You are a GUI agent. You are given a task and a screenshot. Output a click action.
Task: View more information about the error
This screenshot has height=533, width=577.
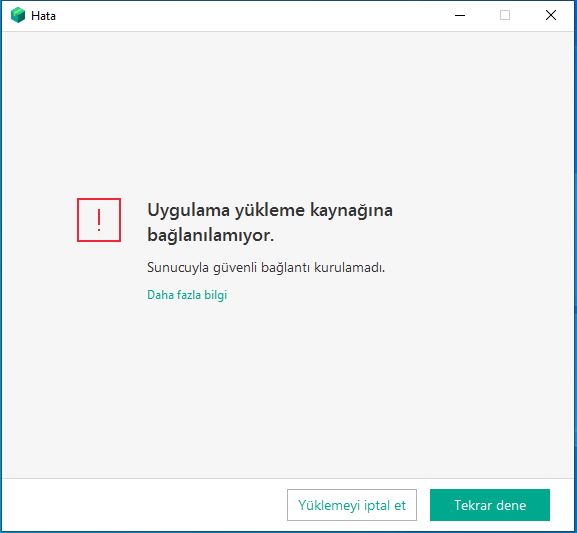click(187, 295)
